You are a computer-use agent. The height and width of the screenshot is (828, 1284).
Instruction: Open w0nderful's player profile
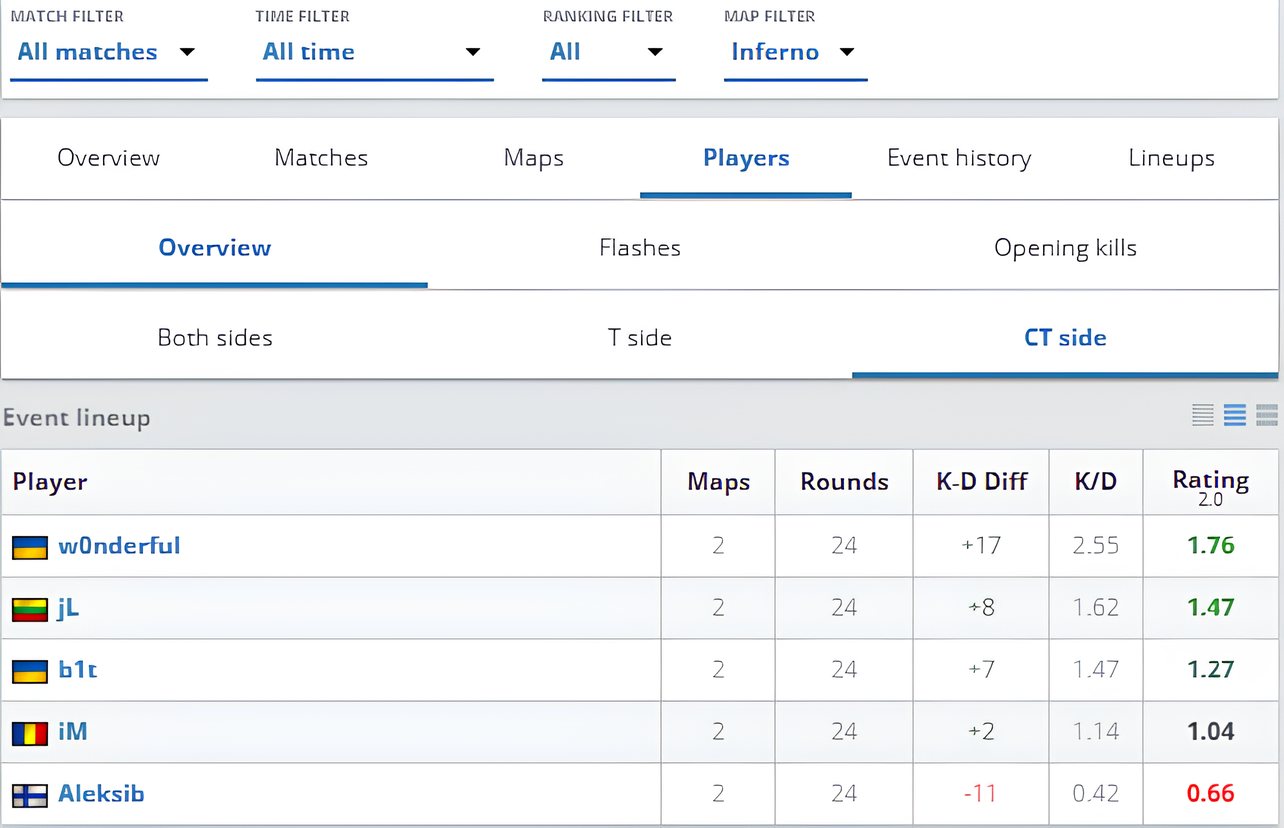tap(119, 546)
